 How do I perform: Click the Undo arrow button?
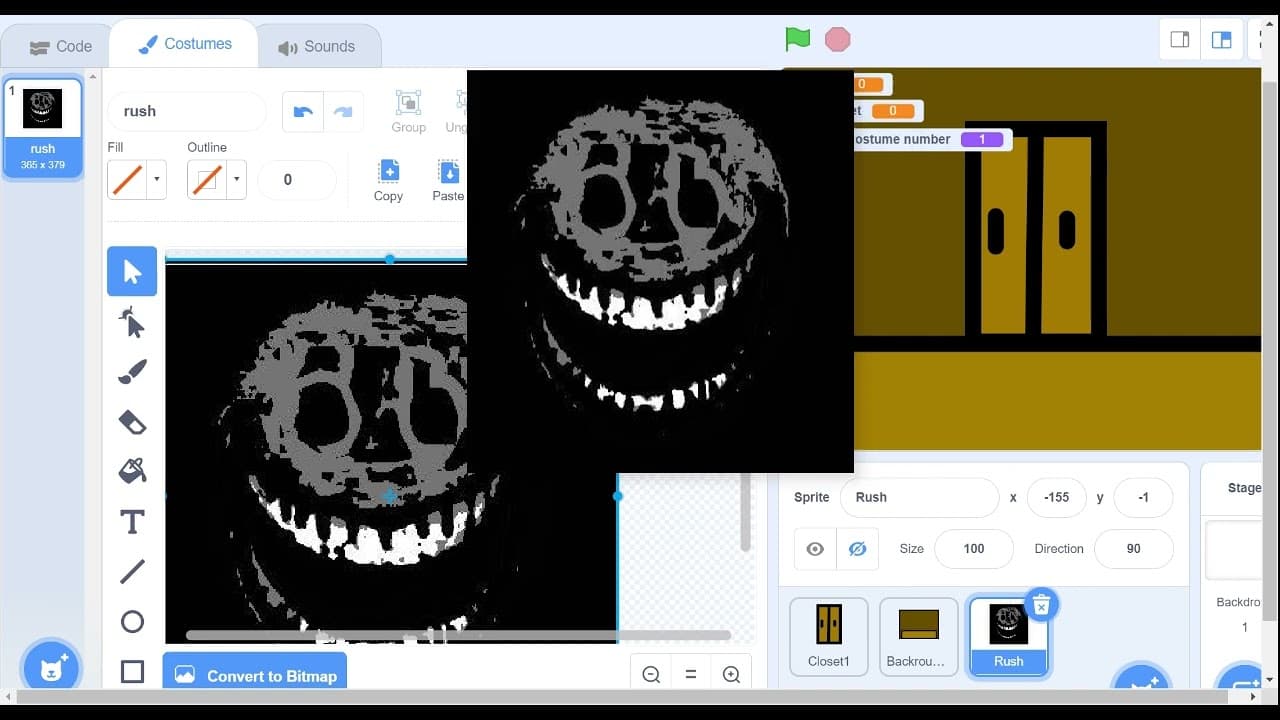point(303,111)
